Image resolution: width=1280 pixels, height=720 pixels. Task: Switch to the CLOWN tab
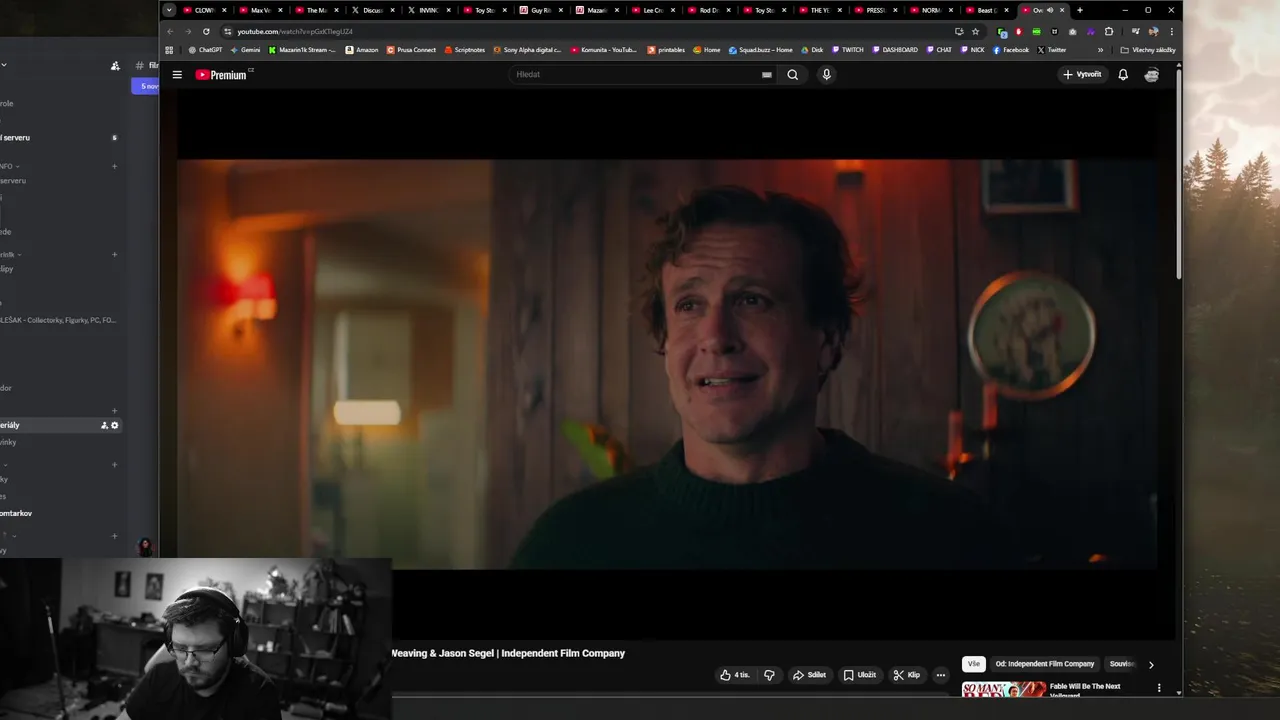(x=205, y=10)
